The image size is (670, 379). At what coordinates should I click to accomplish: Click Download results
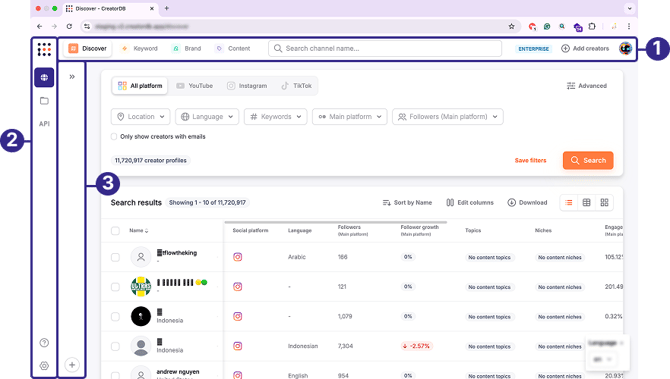527,203
